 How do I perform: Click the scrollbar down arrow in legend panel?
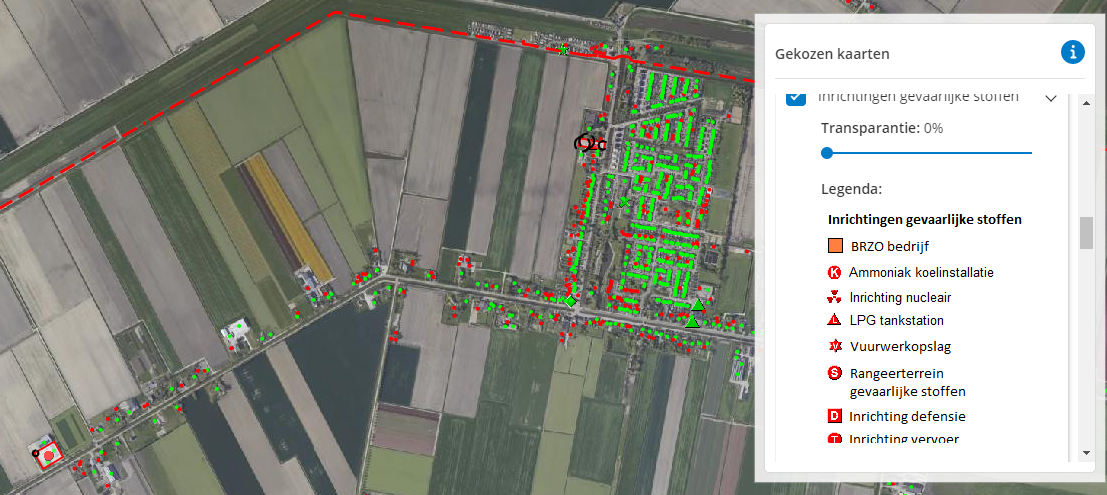(1086, 453)
